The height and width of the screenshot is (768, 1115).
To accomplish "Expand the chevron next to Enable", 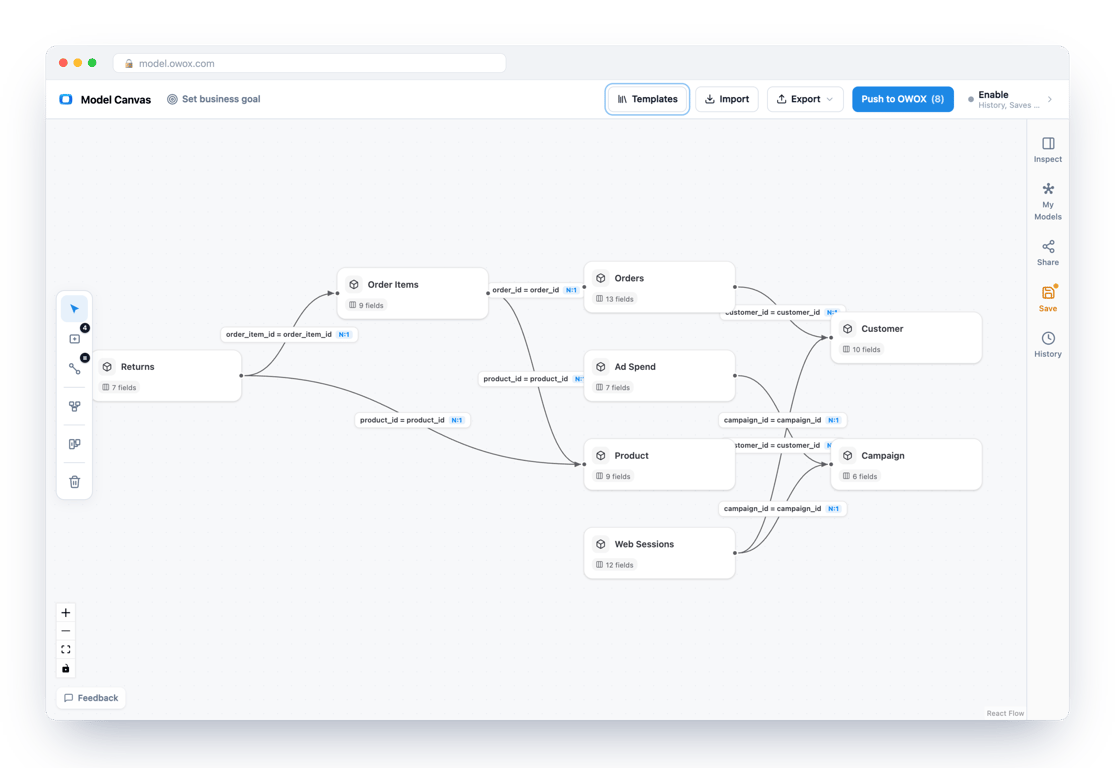I will pos(1050,100).
